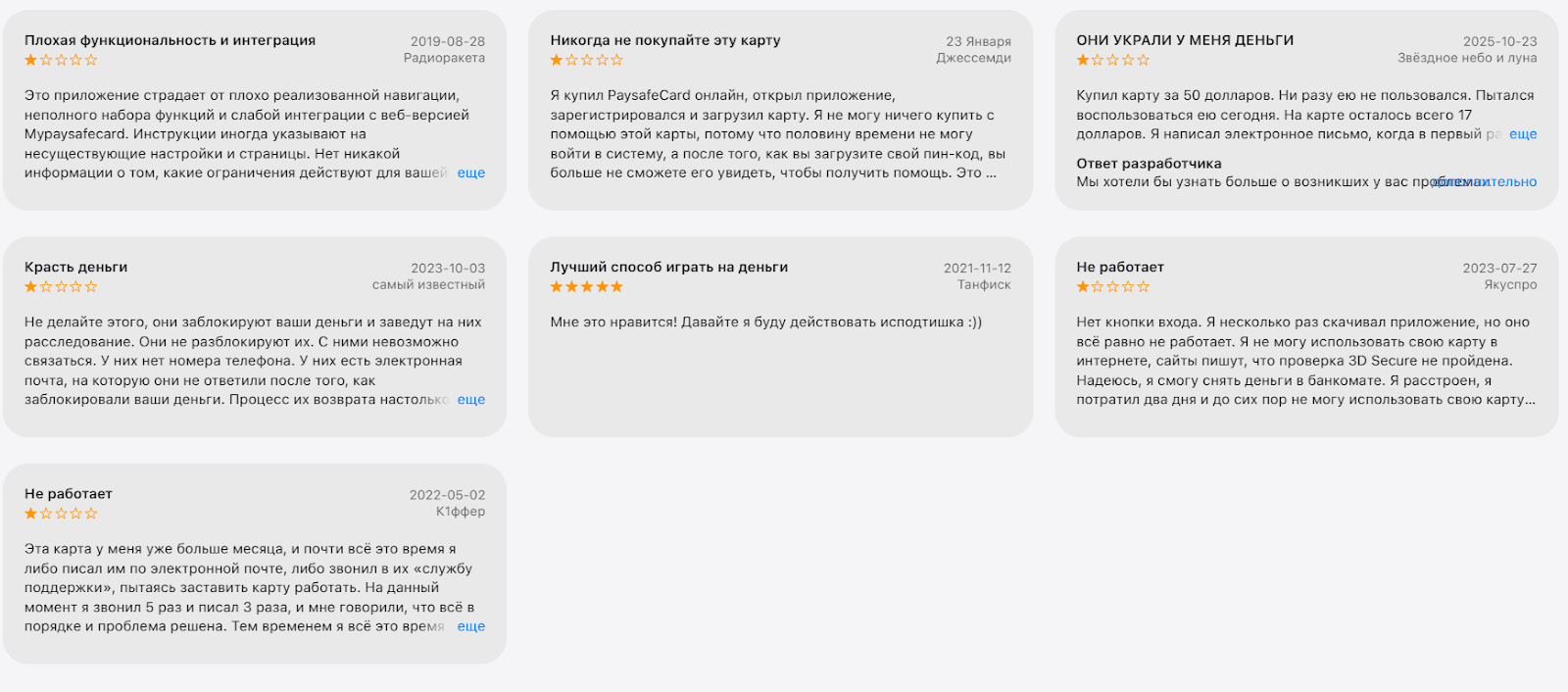Image resolution: width=1568 pixels, height=692 pixels.
Task: Click five-star rating under "Лучший способ играть на деньги"
Action: pos(586,287)
